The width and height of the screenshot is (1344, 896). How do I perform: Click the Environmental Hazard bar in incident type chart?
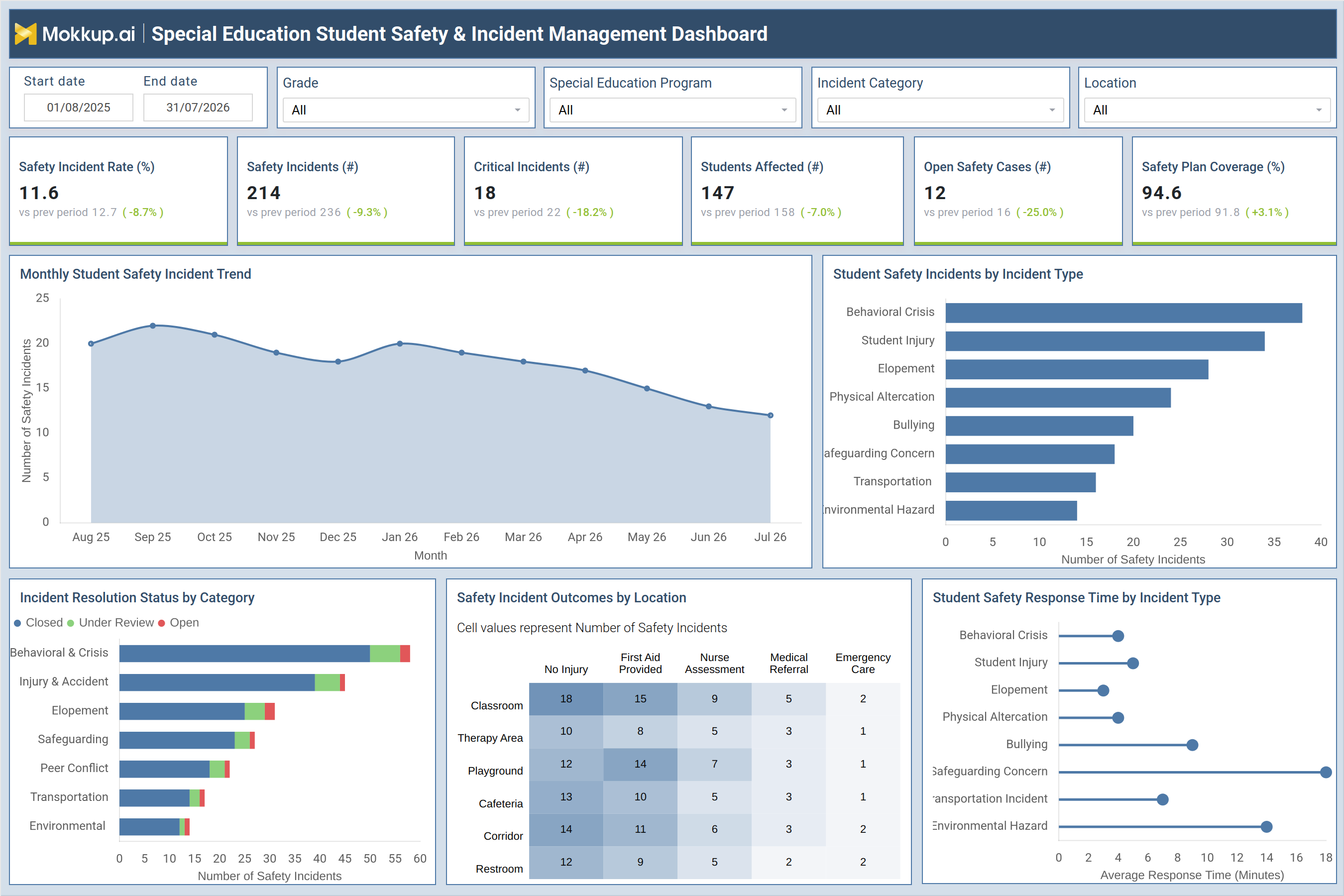[1011, 510]
